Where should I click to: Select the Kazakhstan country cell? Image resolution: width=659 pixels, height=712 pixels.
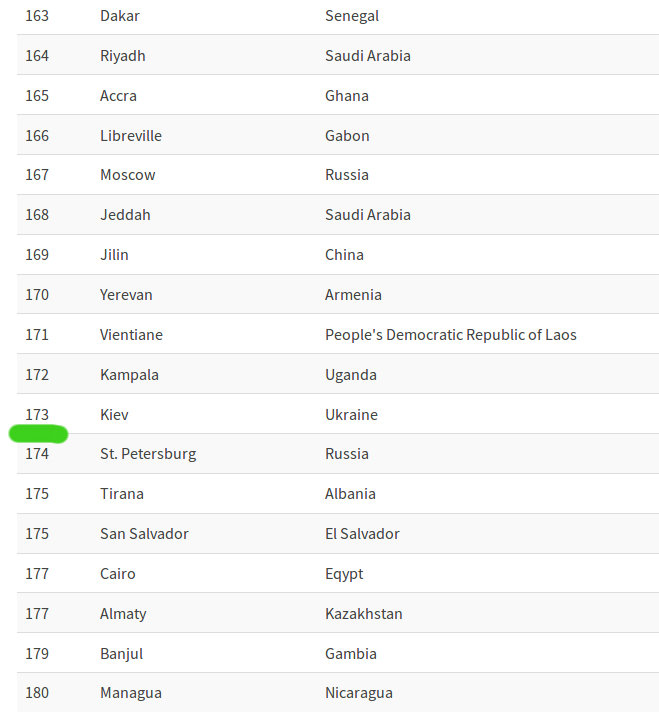[363, 614]
